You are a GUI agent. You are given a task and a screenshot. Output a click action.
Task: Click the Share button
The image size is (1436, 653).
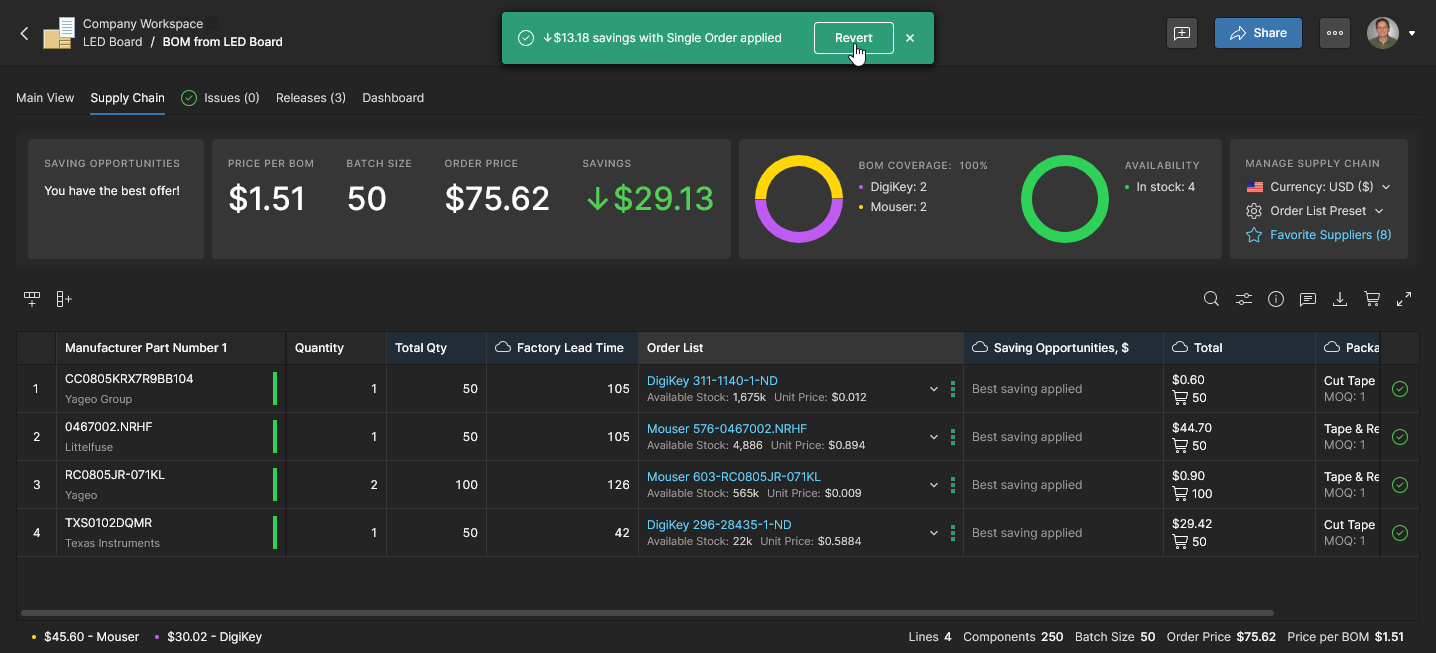click(1257, 33)
